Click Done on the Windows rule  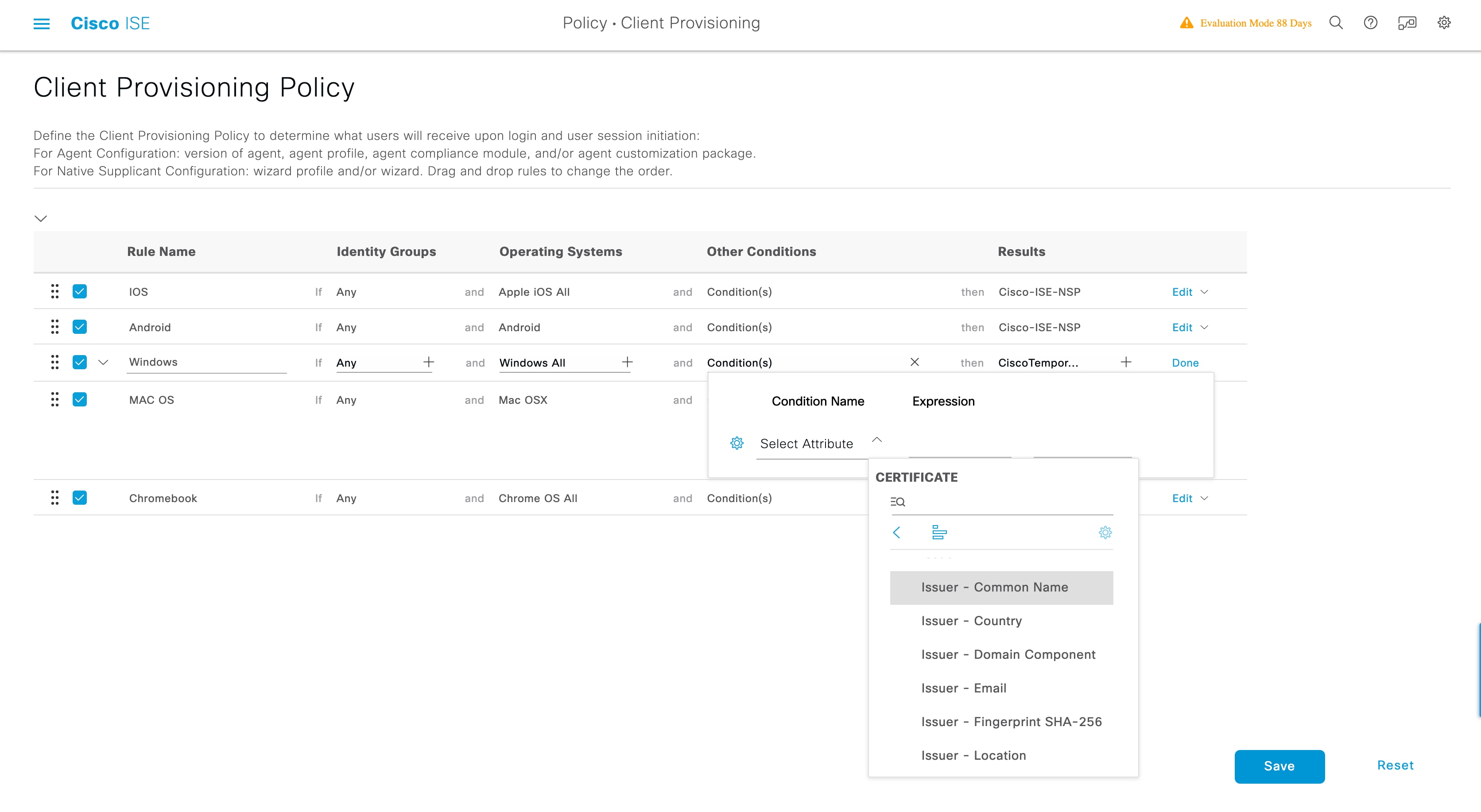tap(1186, 363)
